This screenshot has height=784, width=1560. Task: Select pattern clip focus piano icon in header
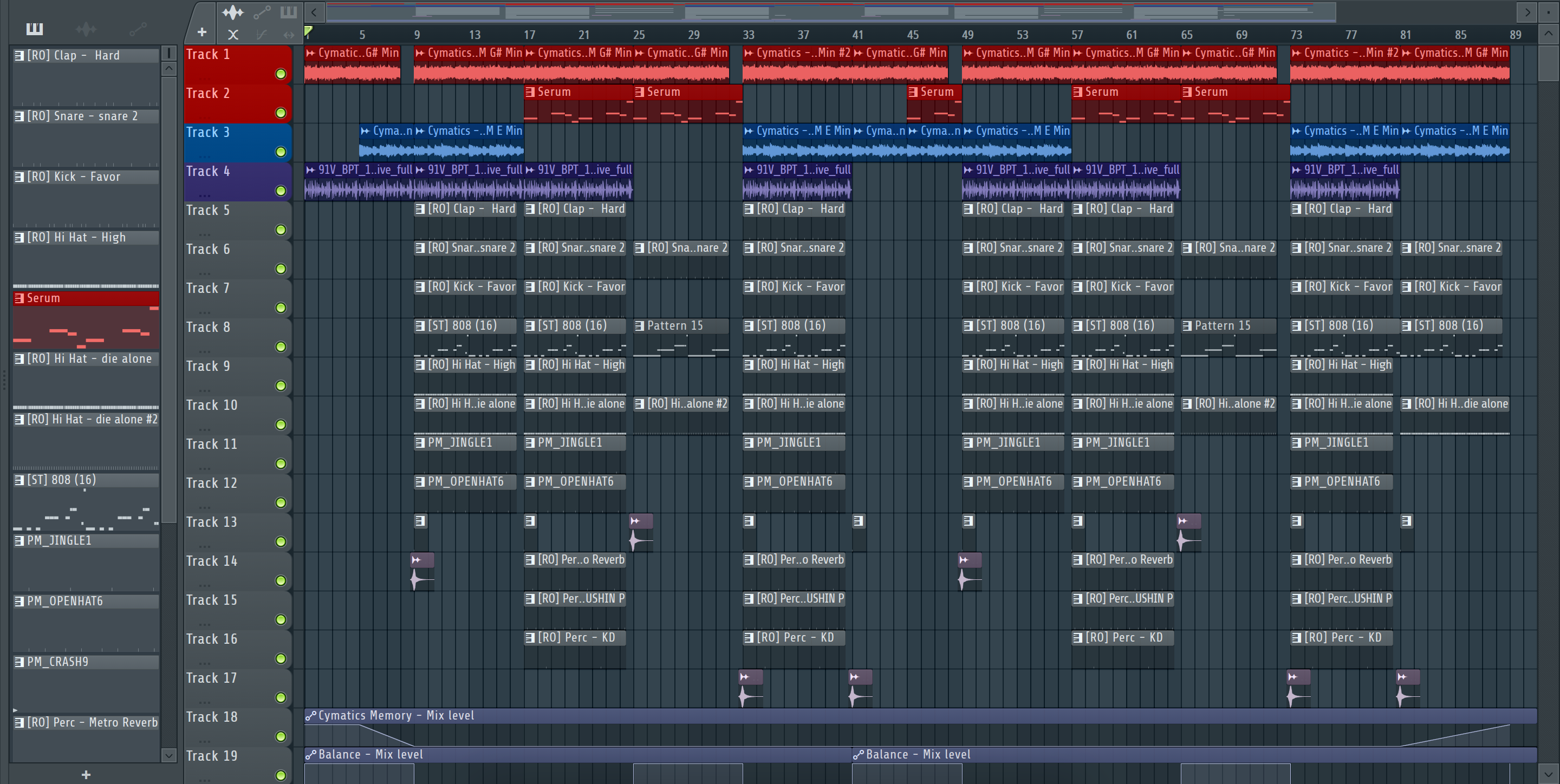pyautogui.click(x=288, y=12)
